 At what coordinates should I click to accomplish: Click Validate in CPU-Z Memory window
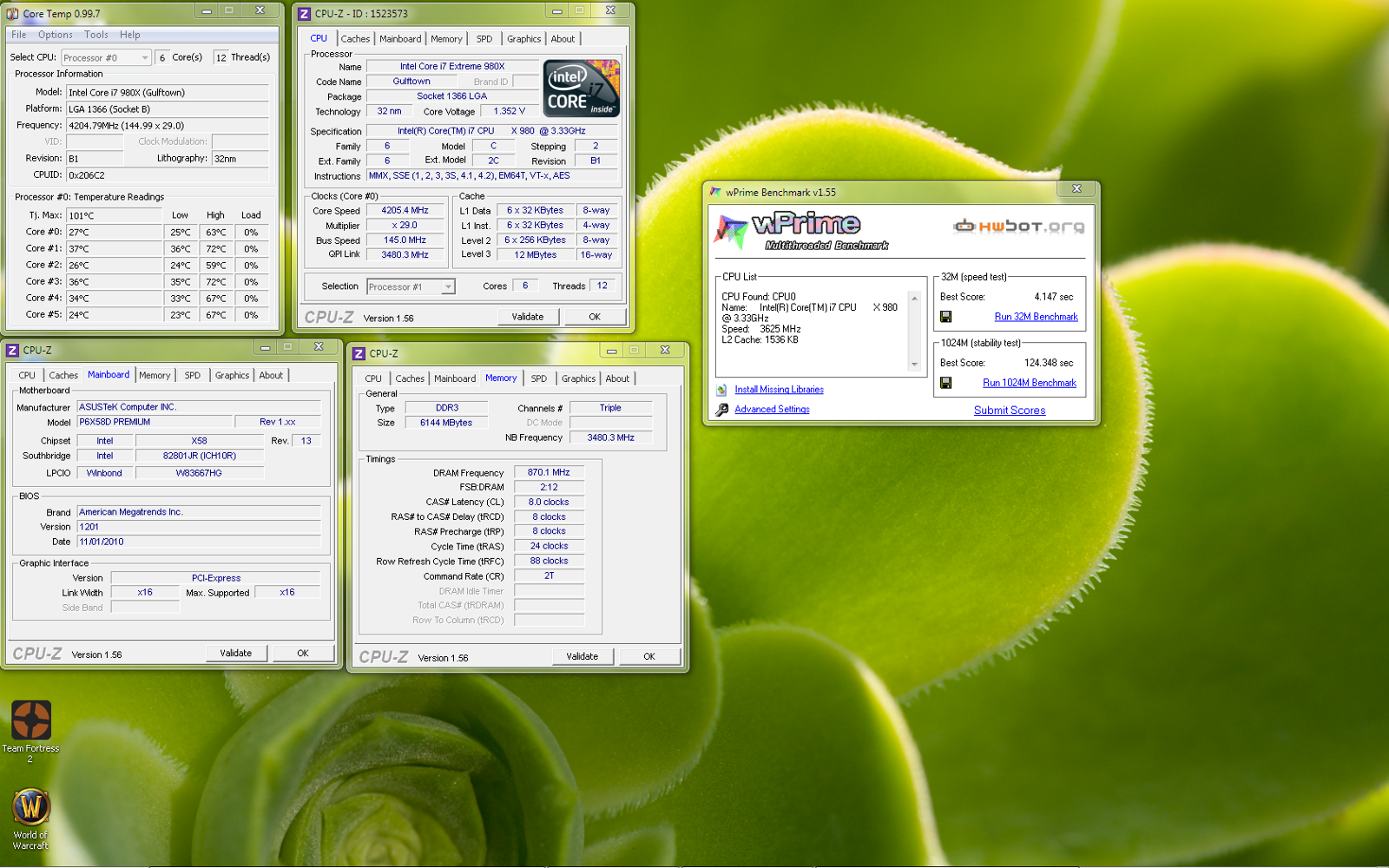pyautogui.click(x=583, y=657)
